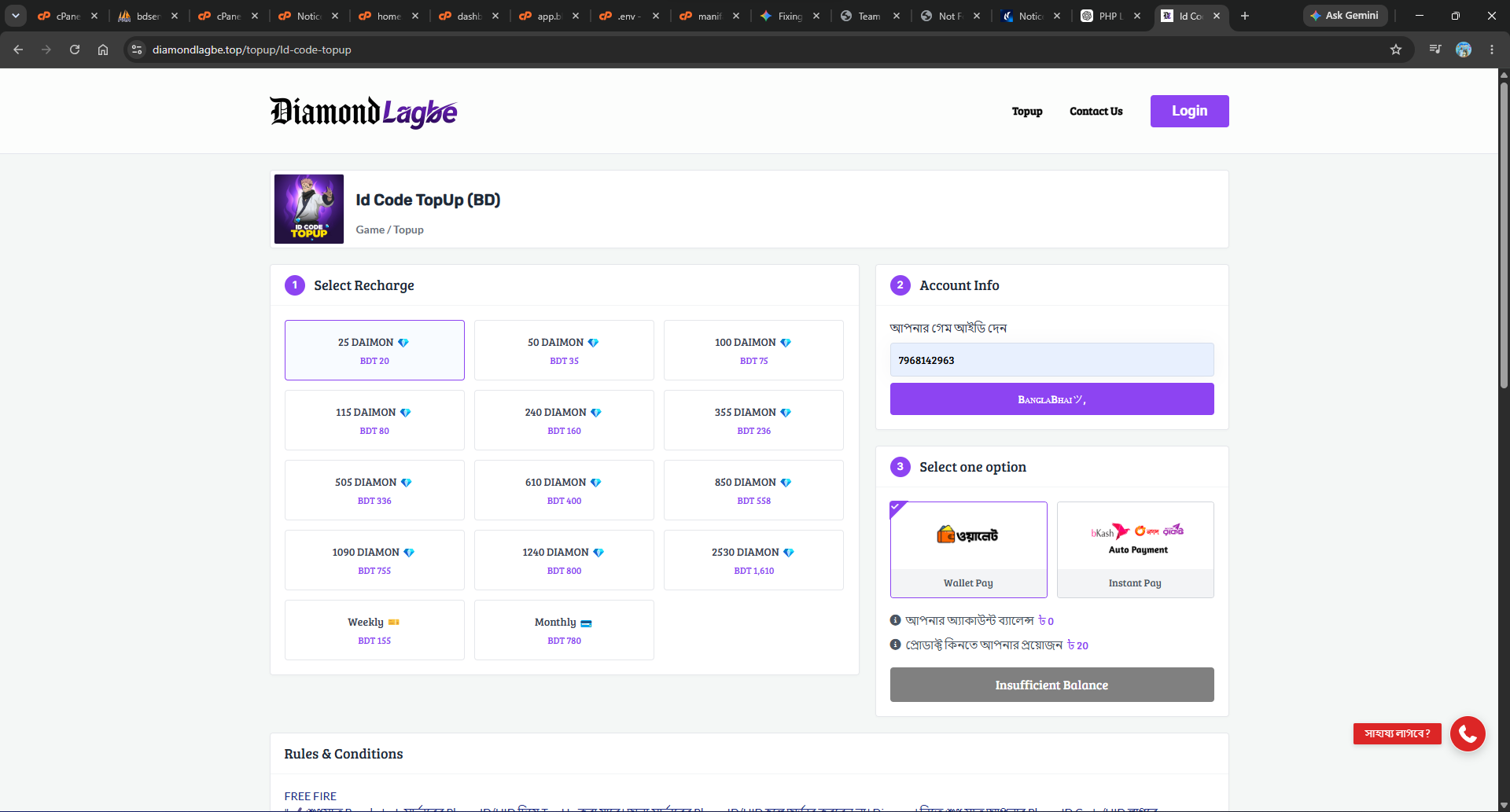Open the Topup nav link
This screenshot has width=1510, height=812.
point(1027,112)
